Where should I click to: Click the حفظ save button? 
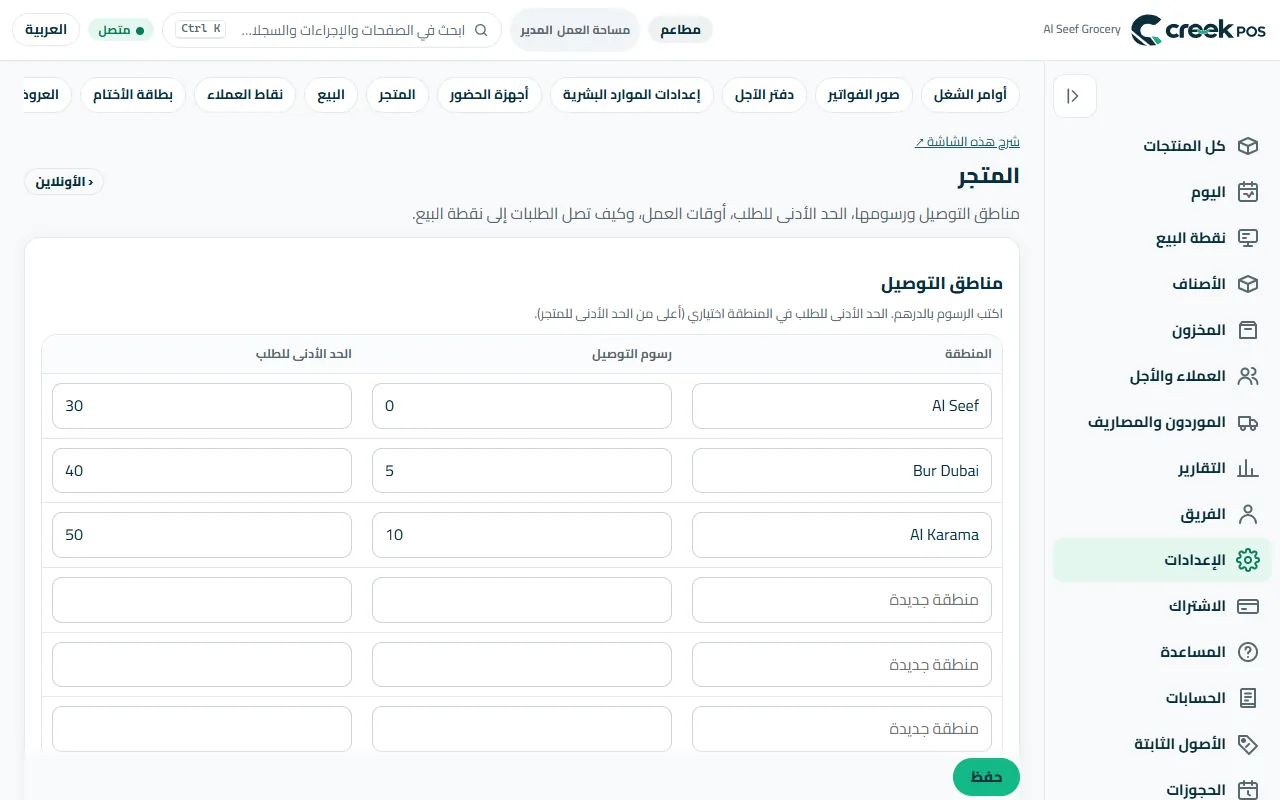[x=986, y=777]
